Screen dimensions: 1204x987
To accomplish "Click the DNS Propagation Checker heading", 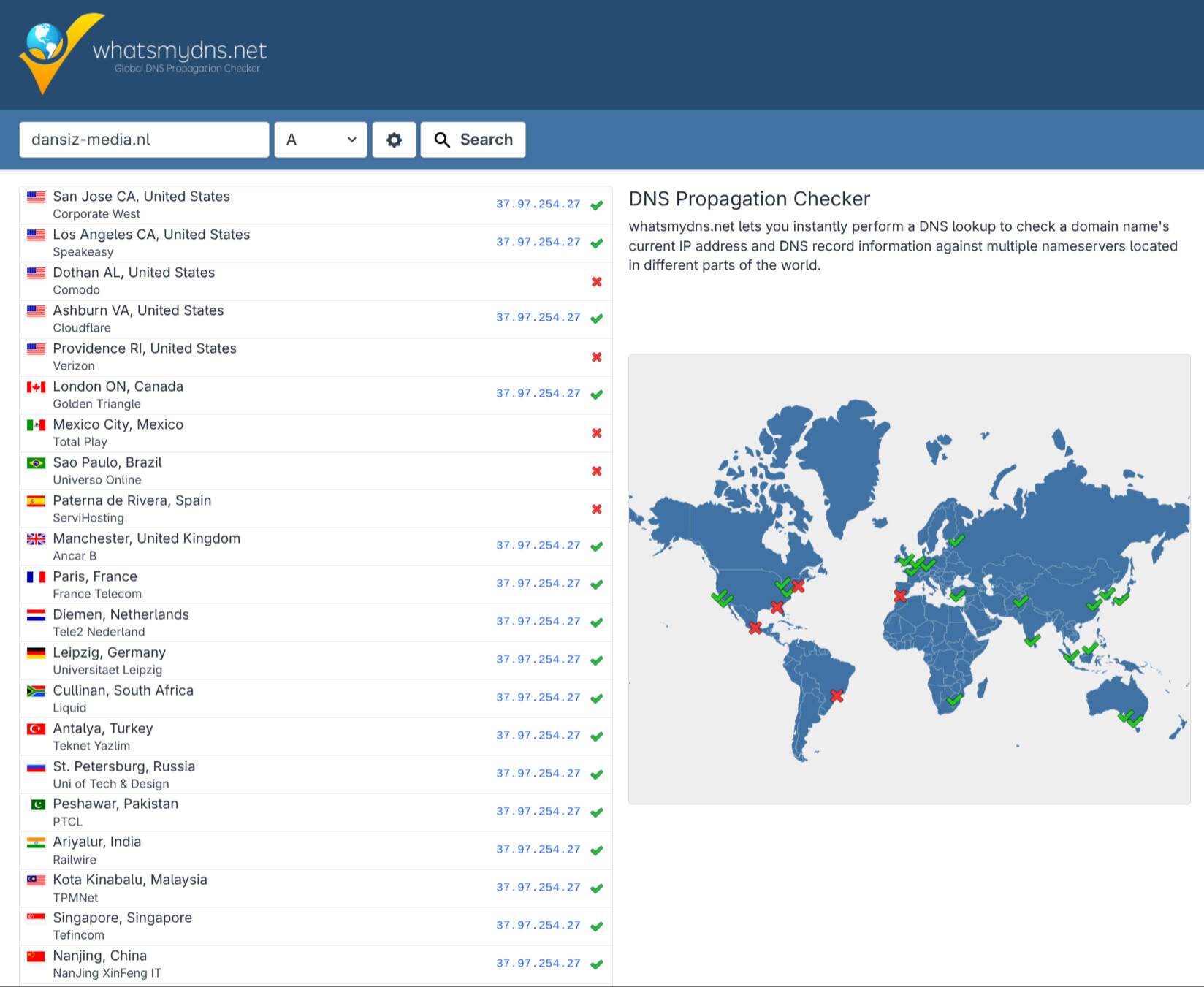I will (750, 199).
